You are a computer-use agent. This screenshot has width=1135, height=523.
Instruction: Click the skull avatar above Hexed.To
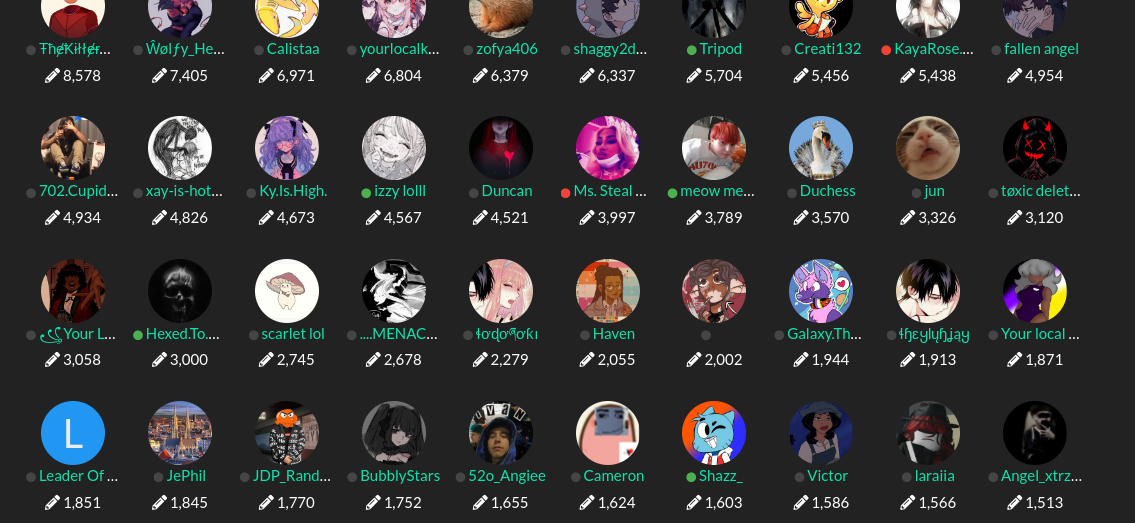click(180, 291)
